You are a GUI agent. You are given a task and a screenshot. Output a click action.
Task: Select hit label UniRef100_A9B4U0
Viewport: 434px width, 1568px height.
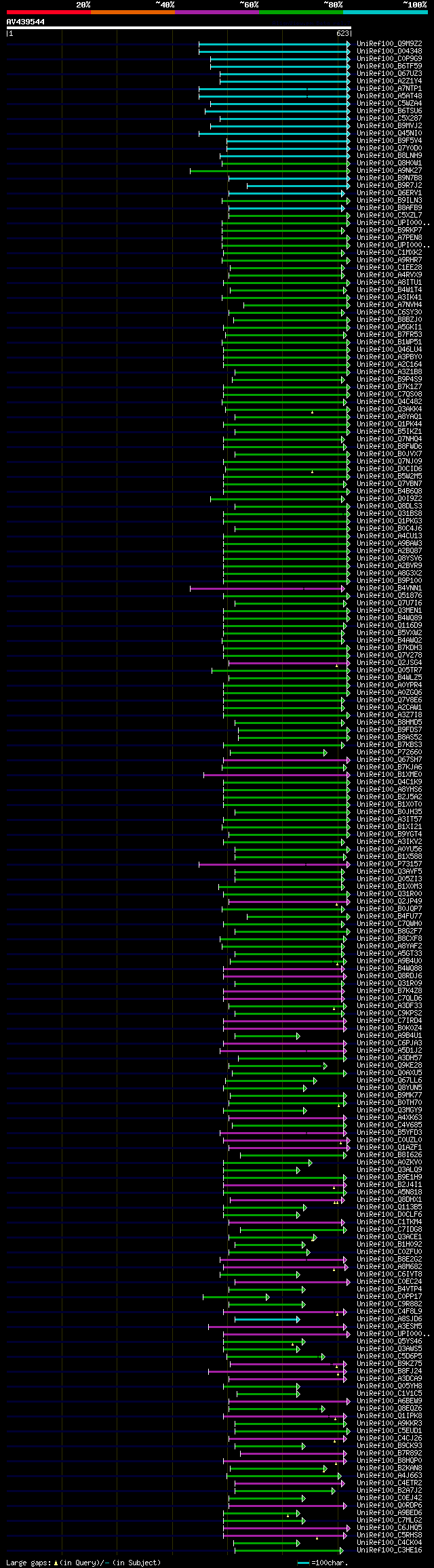pos(389,961)
